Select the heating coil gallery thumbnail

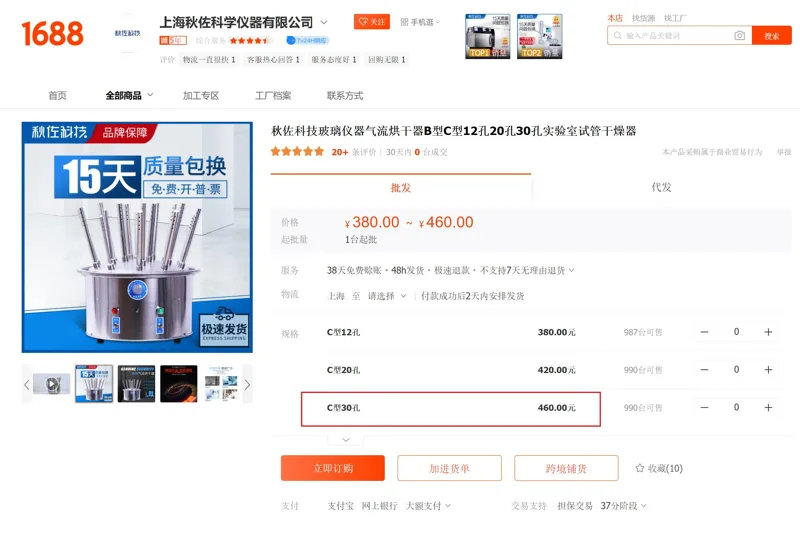(x=179, y=383)
